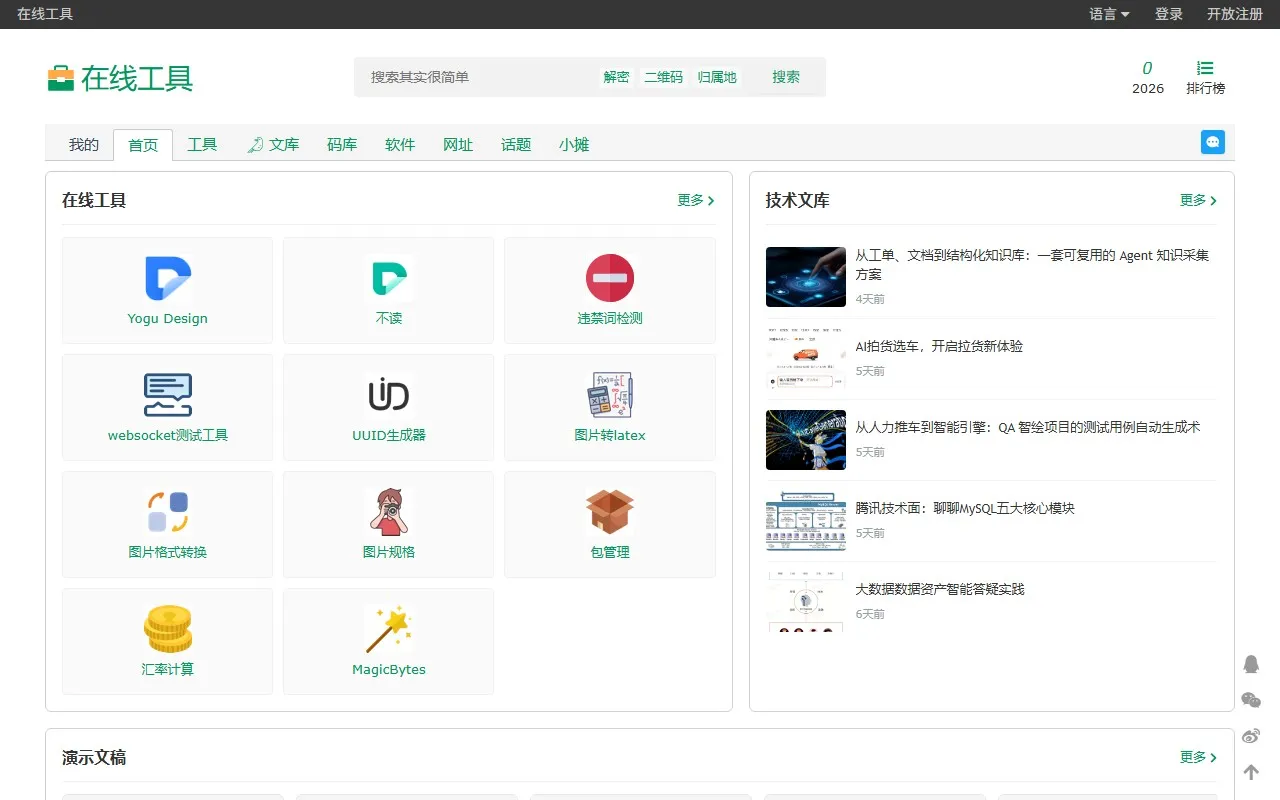Expand the 在线工具 menu in top bar
The image size is (1280, 800).
coord(44,14)
